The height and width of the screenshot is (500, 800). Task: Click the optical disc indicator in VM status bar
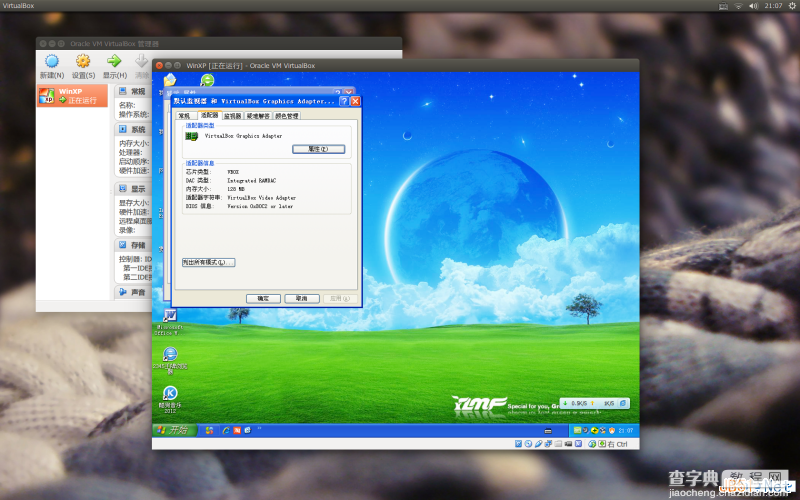click(x=528, y=444)
